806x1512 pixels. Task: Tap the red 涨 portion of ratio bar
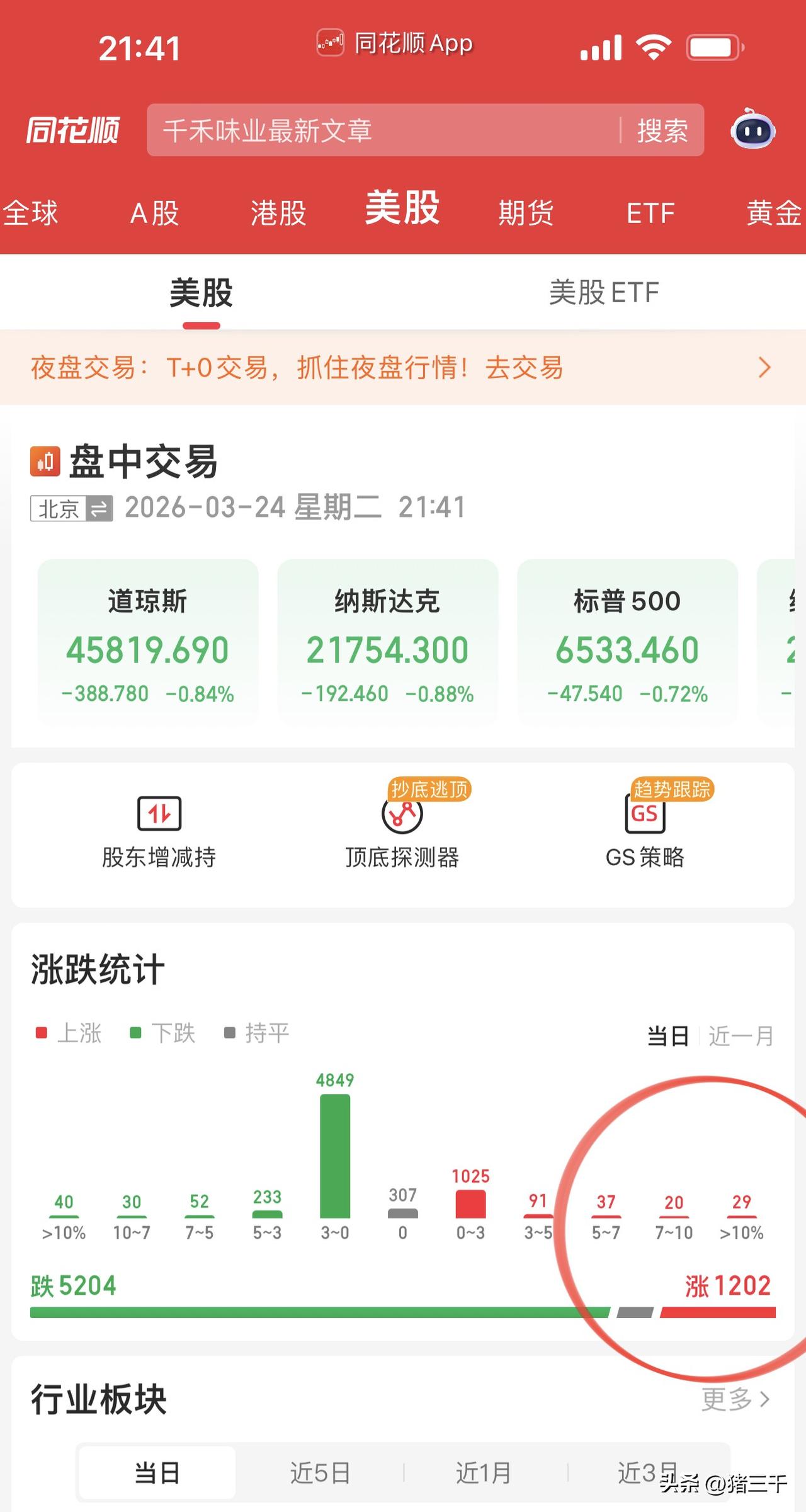(x=718, y=1312)
